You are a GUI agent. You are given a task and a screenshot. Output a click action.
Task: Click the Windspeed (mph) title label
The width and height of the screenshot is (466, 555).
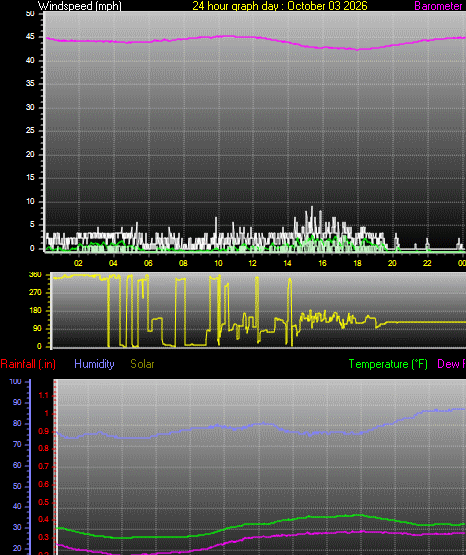[80, 6]
